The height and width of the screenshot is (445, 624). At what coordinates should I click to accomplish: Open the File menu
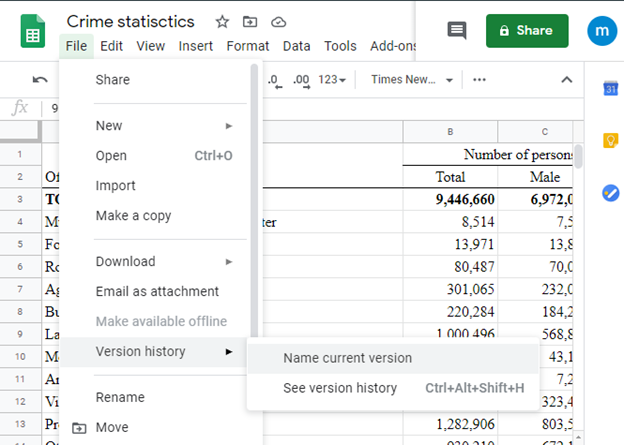[76, 46]
